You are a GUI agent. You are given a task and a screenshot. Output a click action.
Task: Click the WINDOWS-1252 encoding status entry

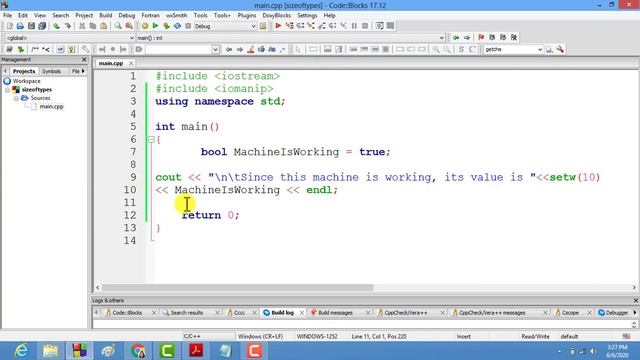click(x=317, y=336)
